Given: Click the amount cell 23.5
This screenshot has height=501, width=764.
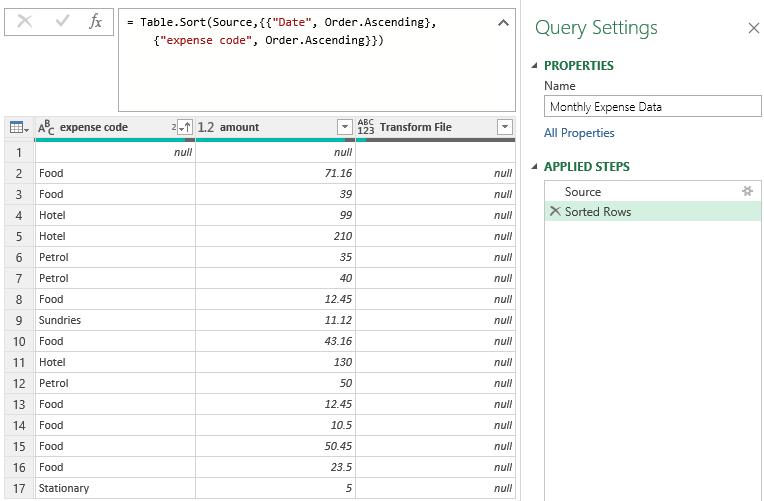Looking at the screenshot, I should tap(275, 467).
